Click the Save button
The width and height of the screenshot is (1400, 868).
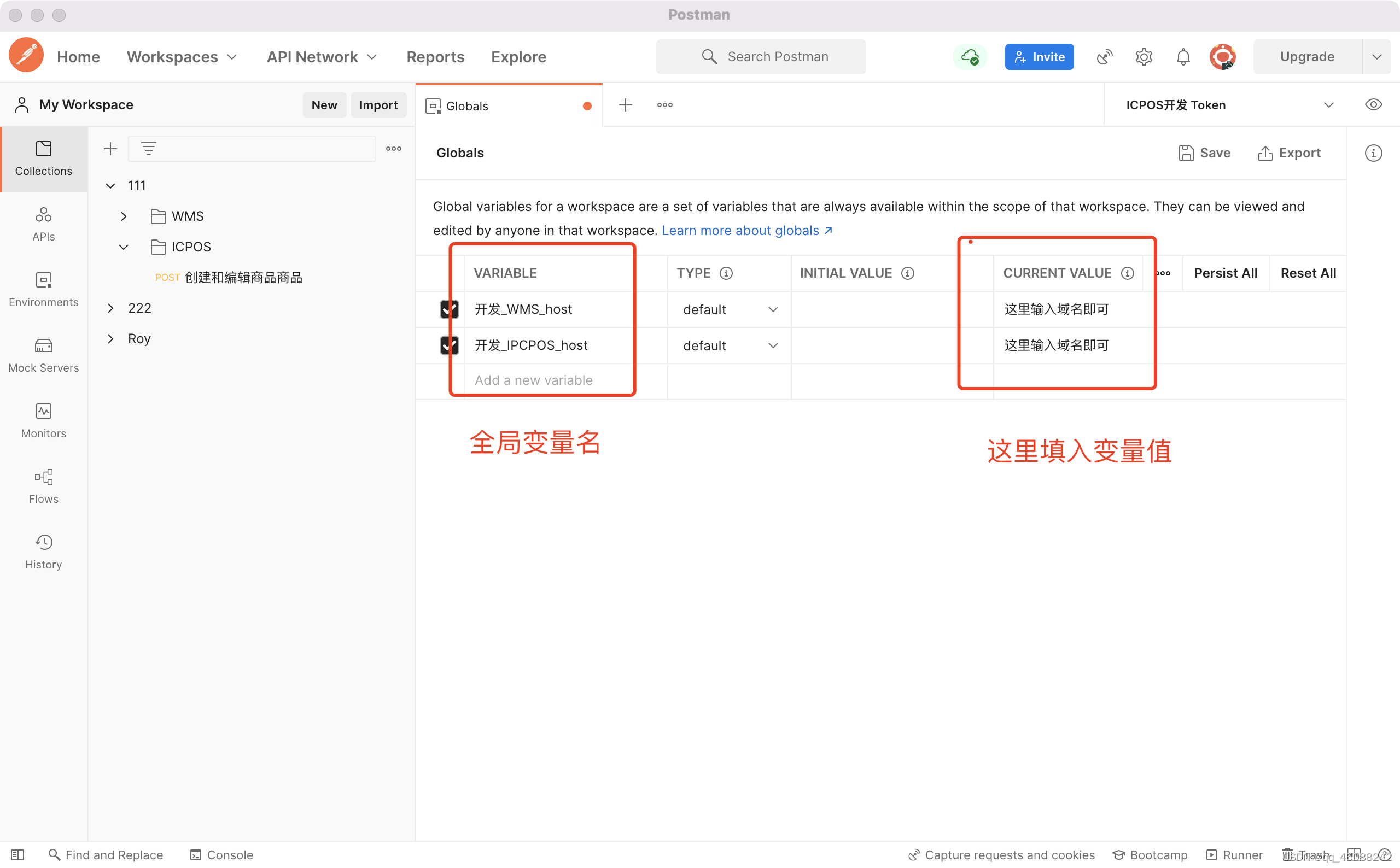pyautogui.click(x=1204, y=153)
